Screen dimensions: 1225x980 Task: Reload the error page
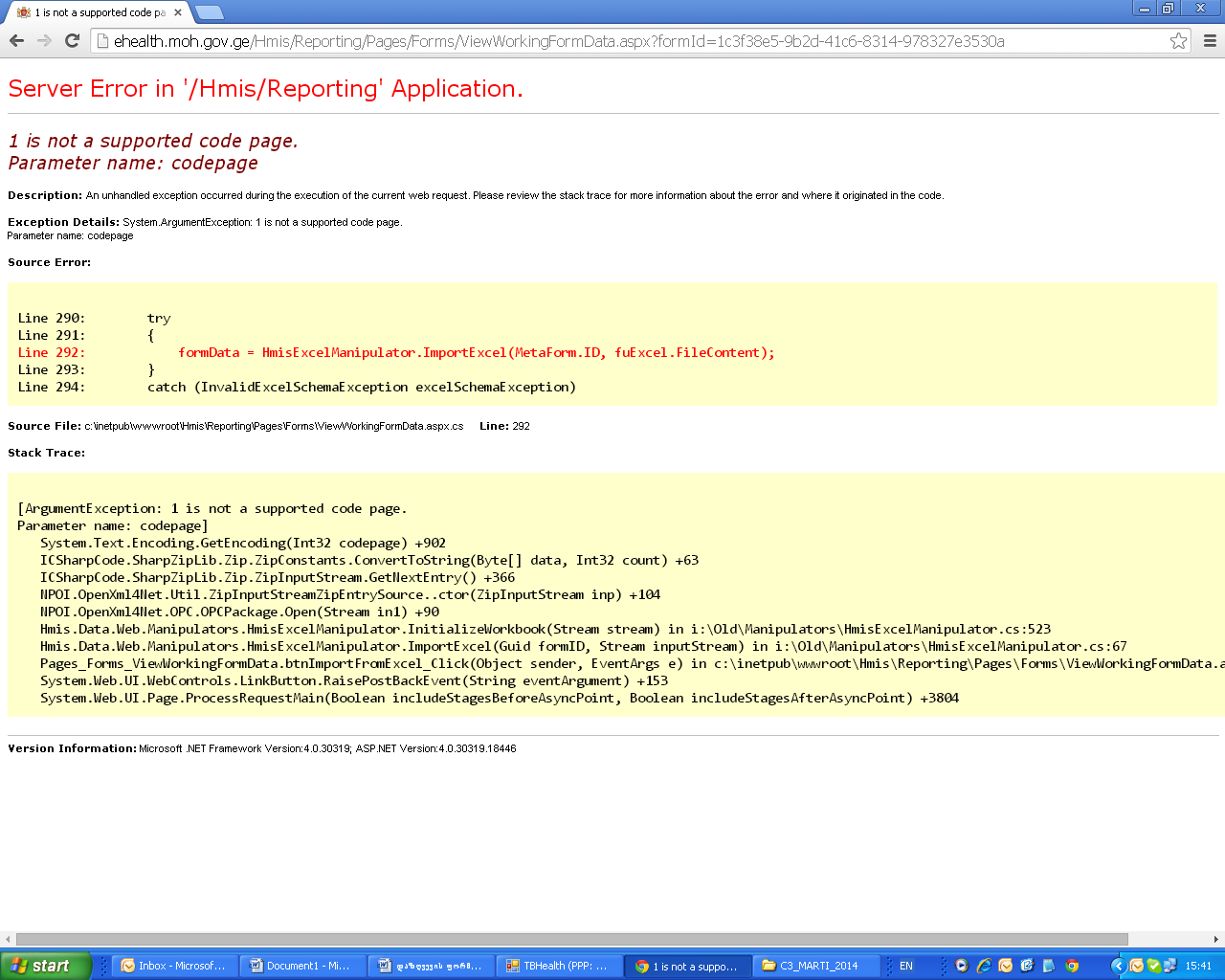[72, 40]
